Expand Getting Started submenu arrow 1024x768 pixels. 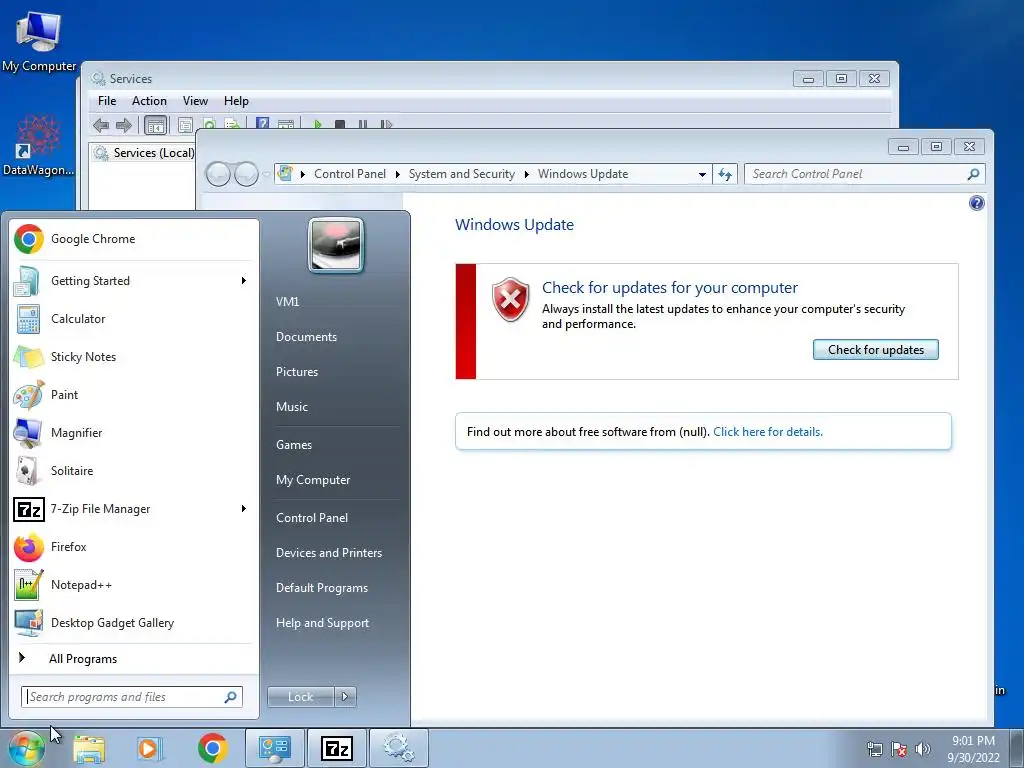[x=244, y=281]
